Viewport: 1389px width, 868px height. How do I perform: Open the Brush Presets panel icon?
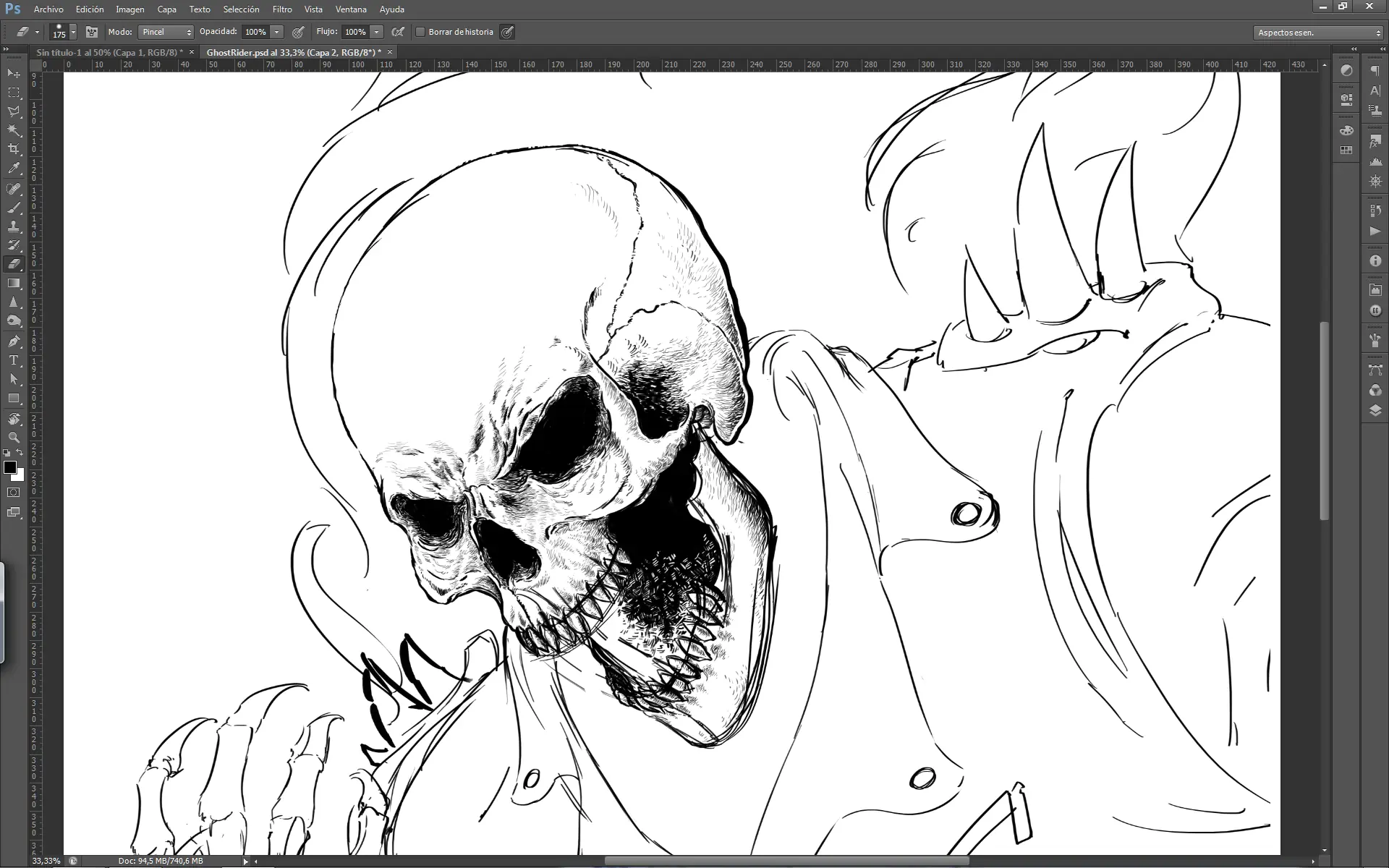click(x=1375, y=340)
